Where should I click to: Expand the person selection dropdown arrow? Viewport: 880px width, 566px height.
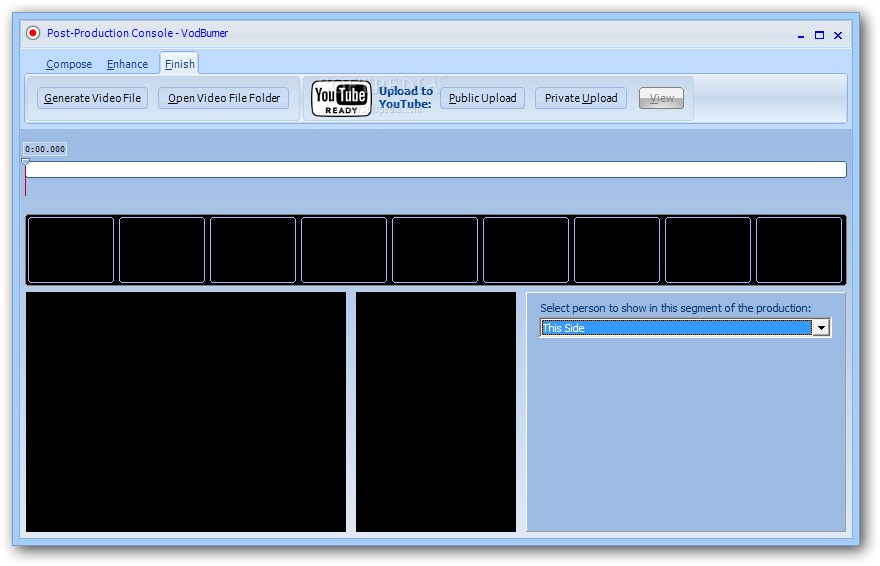[x=821, y=328]
